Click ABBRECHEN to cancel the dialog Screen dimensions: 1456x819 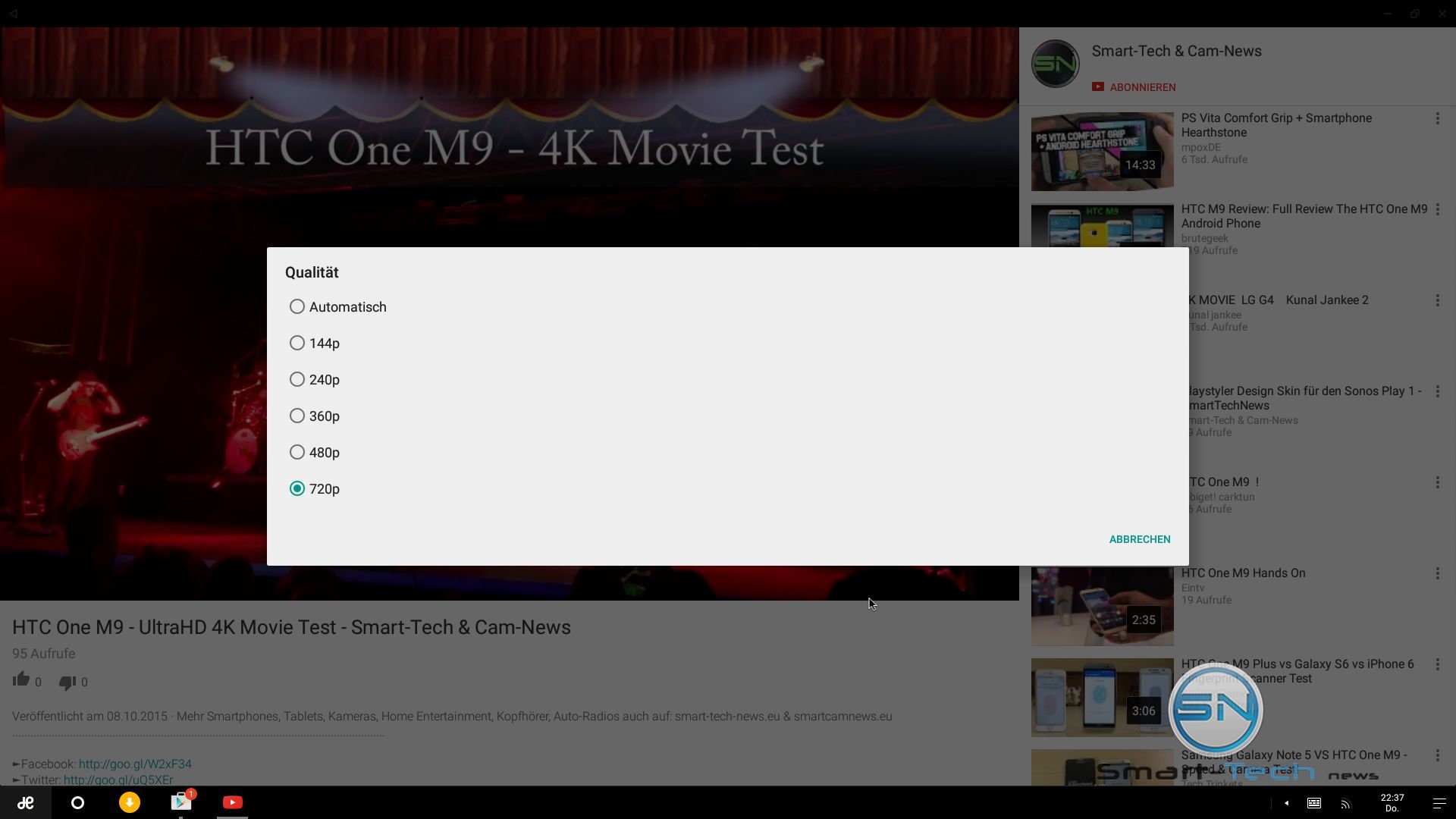tap(1140, 539)
